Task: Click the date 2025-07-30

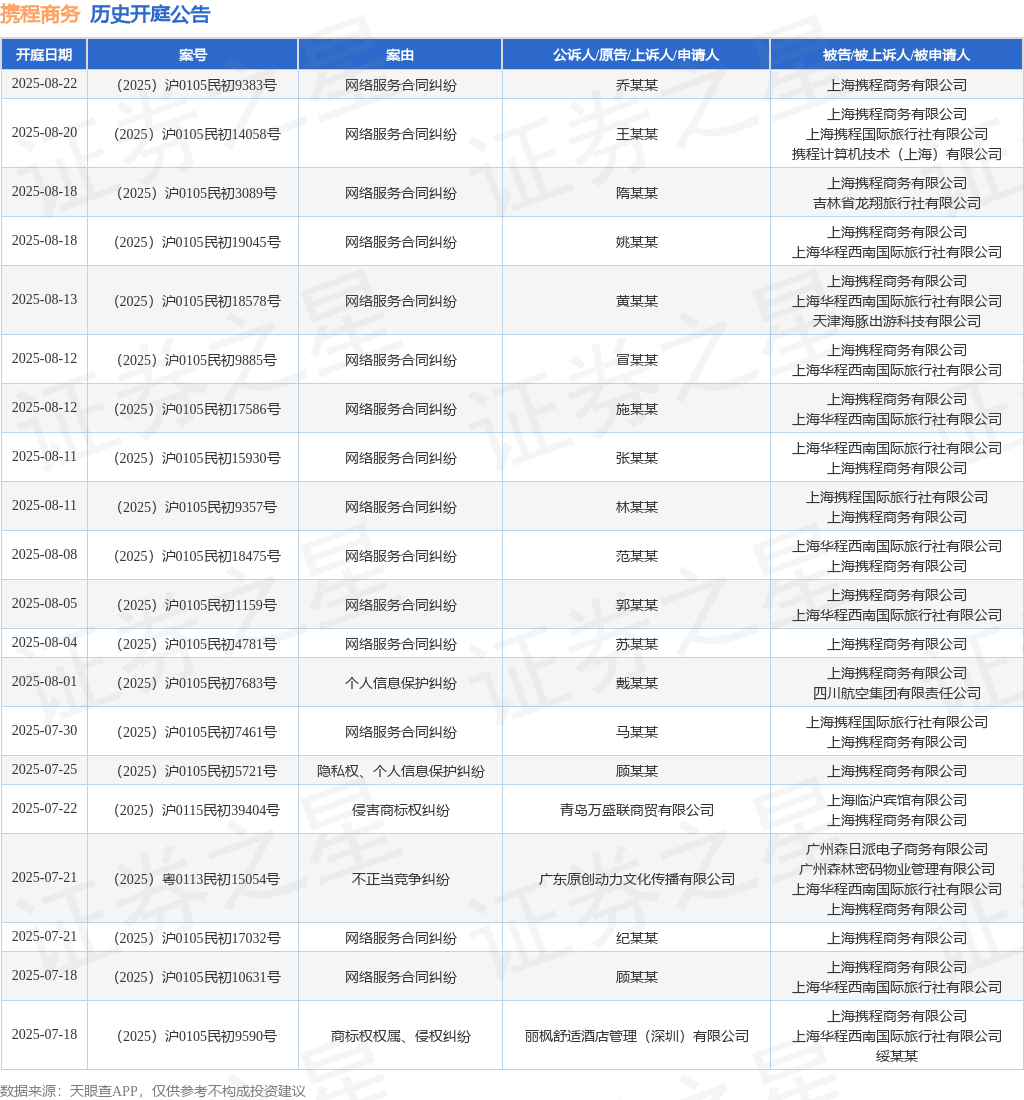Action: [44, 732]
